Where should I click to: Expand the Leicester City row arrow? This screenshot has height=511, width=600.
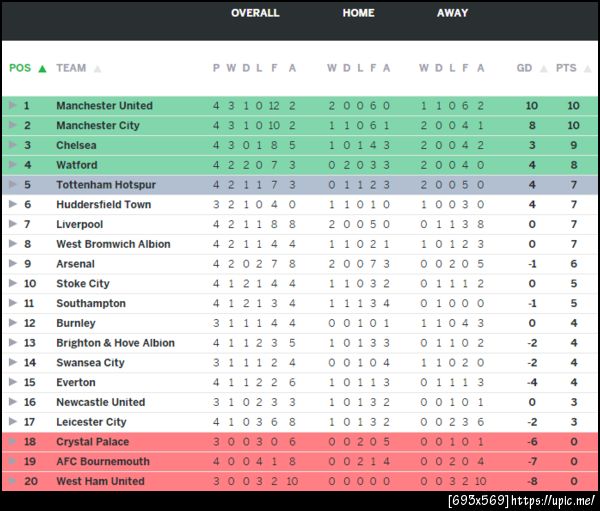(12, 422)
